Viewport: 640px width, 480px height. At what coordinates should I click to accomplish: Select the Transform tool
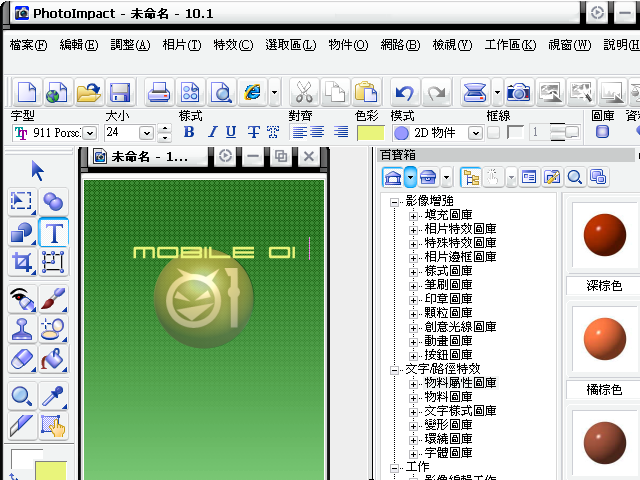click(53, 262)
